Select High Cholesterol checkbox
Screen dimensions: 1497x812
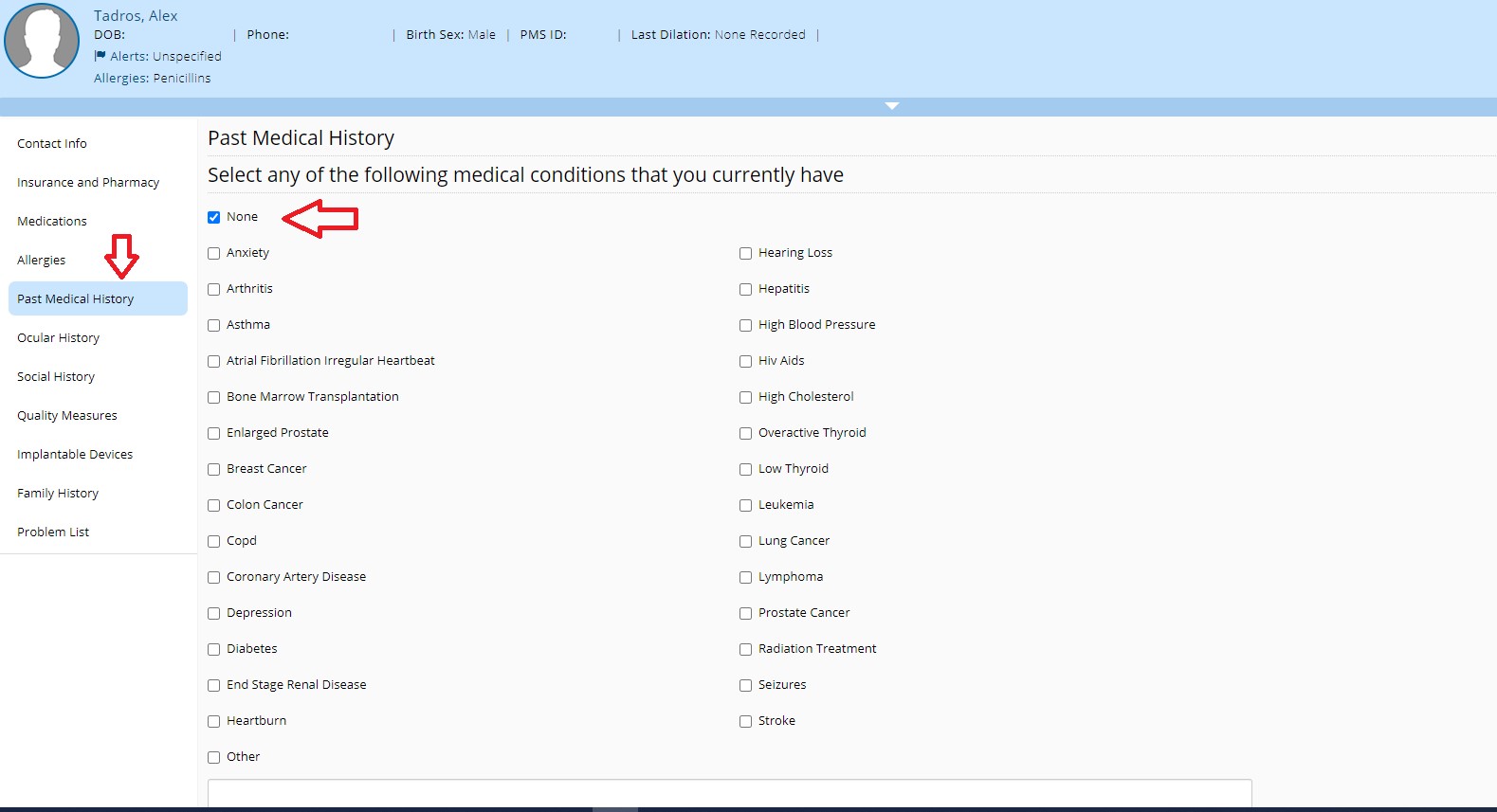746,397
